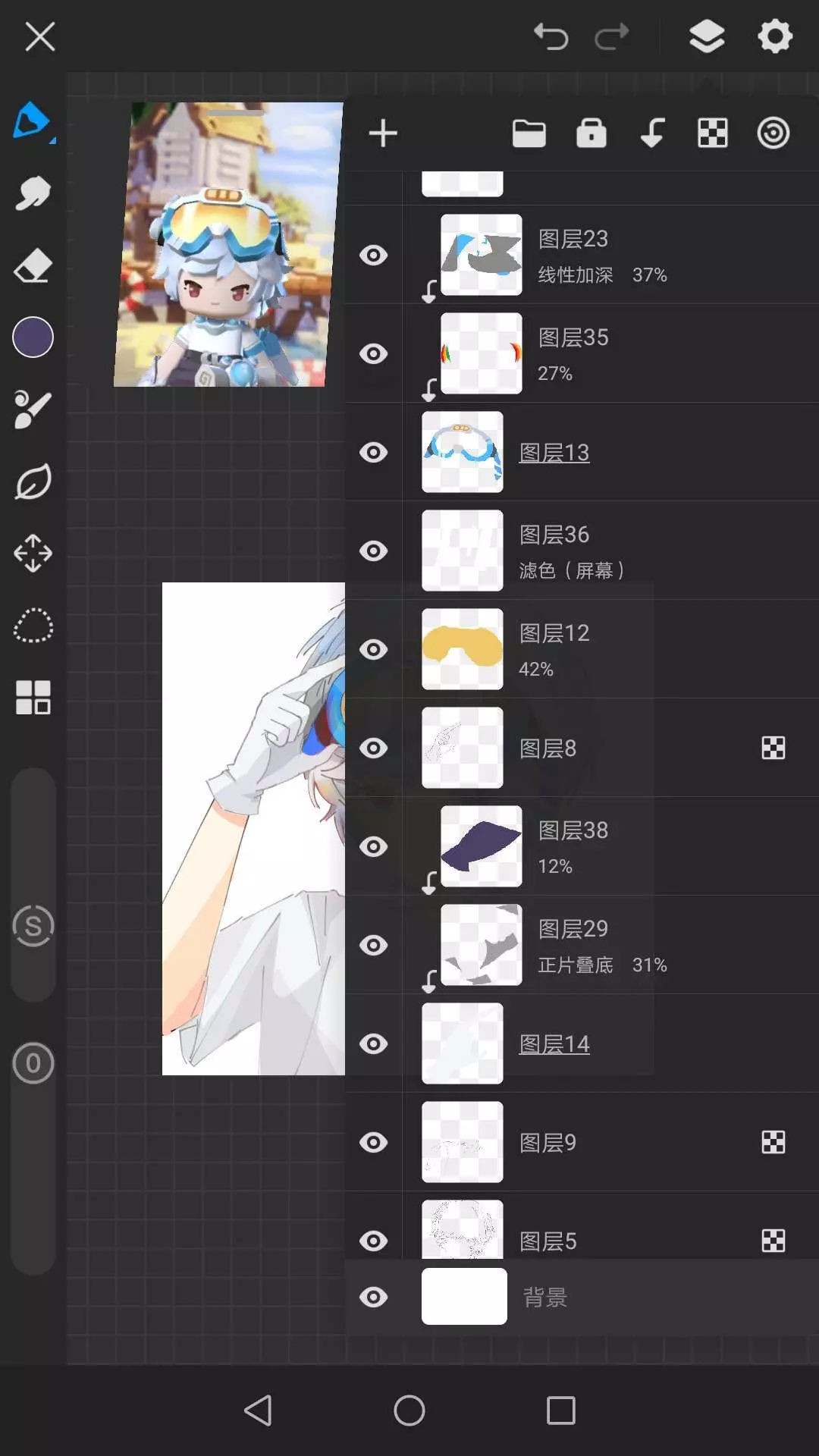Hide layer 图层23

click(x=373, y=255)
